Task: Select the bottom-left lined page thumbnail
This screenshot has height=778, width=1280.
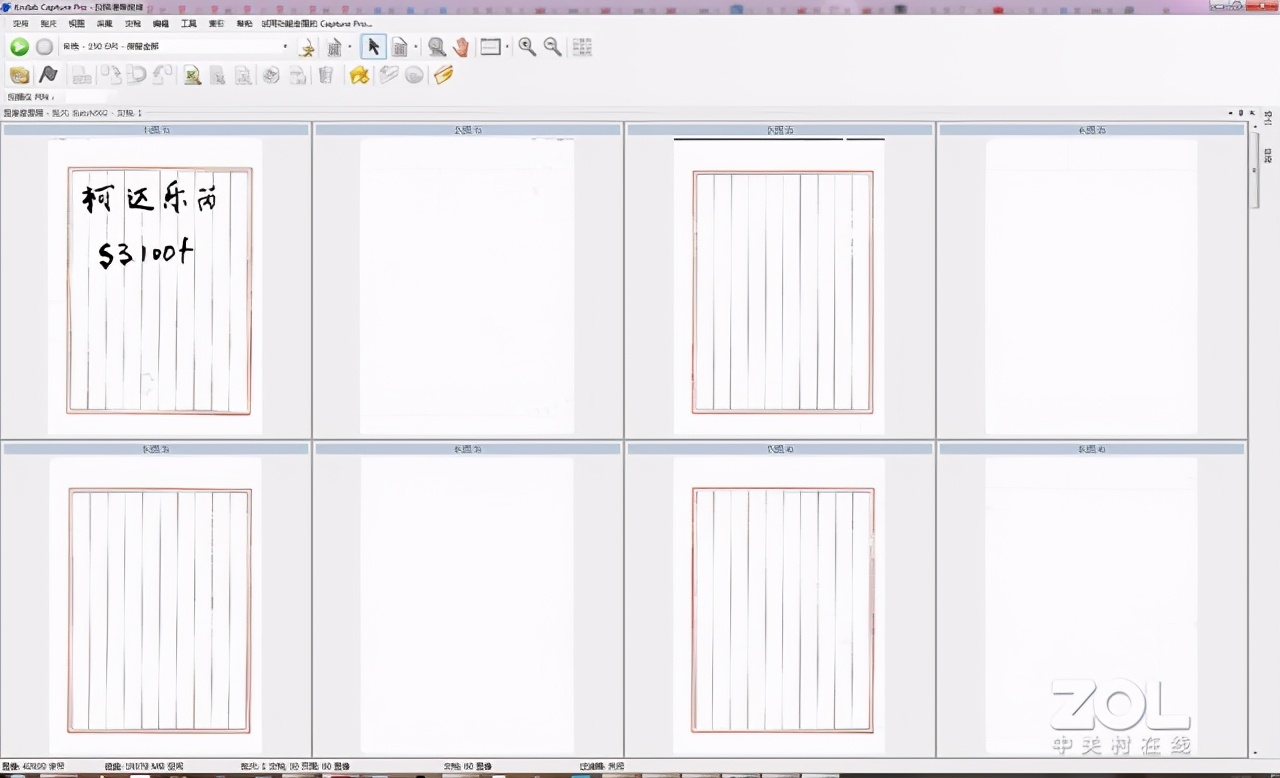Action: coord(156,607)
